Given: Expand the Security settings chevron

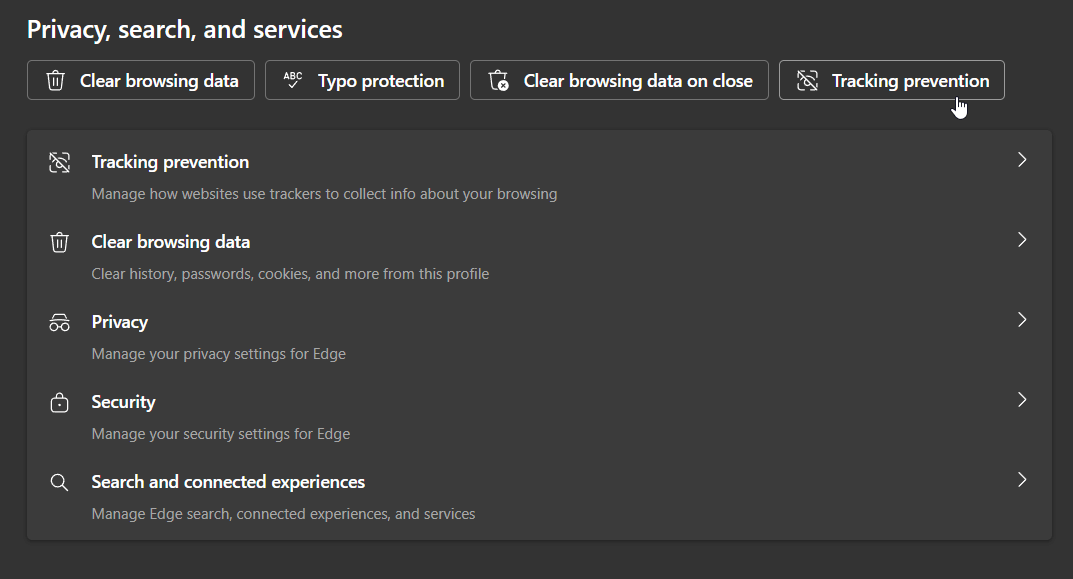Looking at the screenshot, I should point(1022,399).
